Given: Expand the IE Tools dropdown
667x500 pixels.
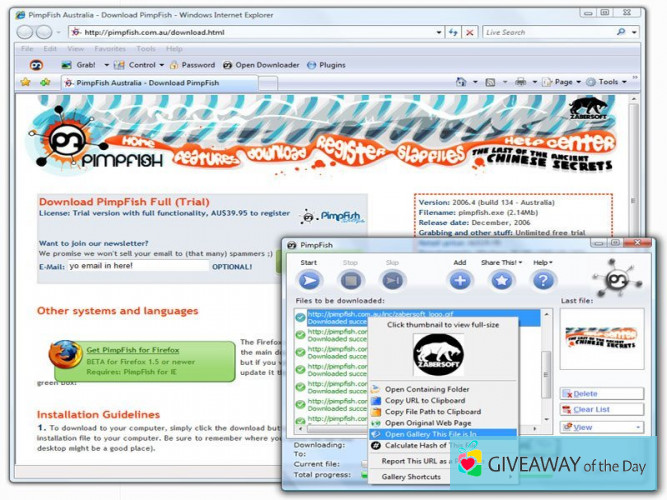Looking at the screenshot, I should (x=612, y=82).
